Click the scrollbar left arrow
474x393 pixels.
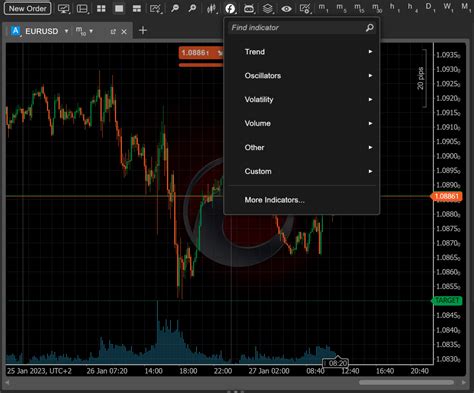pyautogui.click(x=7, y=383)
